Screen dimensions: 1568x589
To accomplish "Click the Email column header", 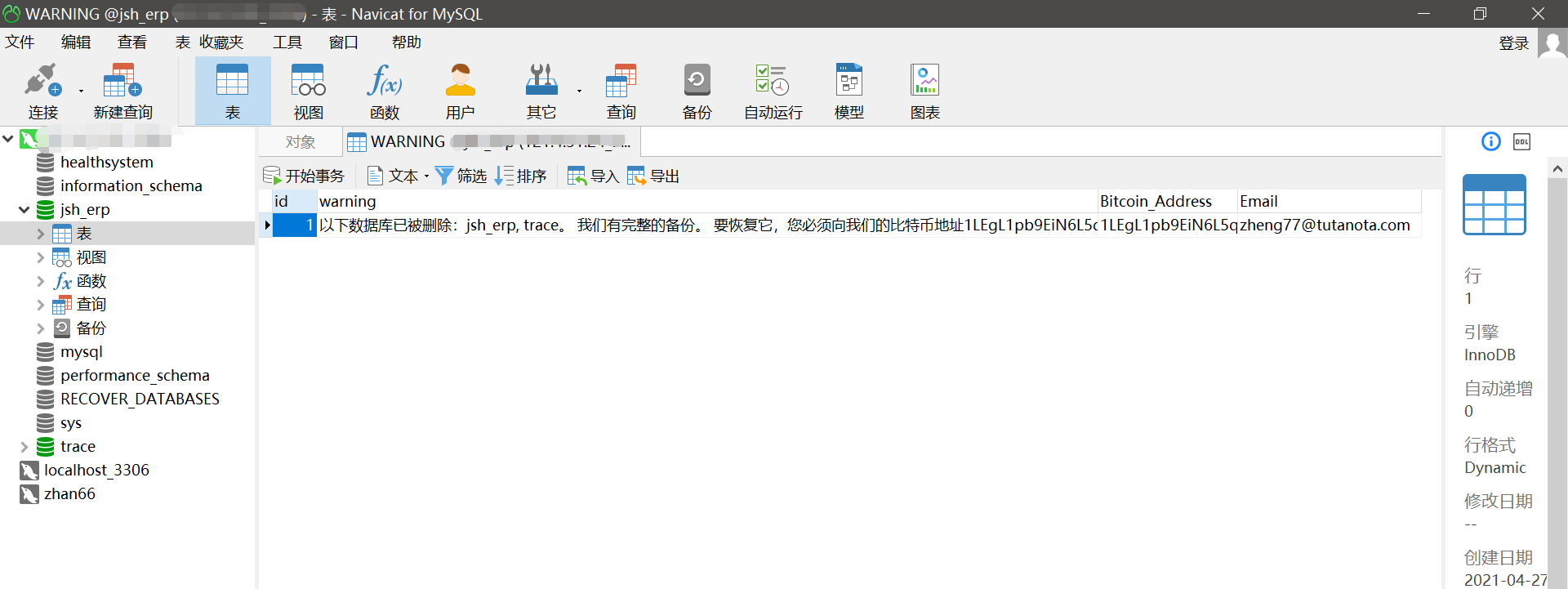I will [x=1330, y=202].
